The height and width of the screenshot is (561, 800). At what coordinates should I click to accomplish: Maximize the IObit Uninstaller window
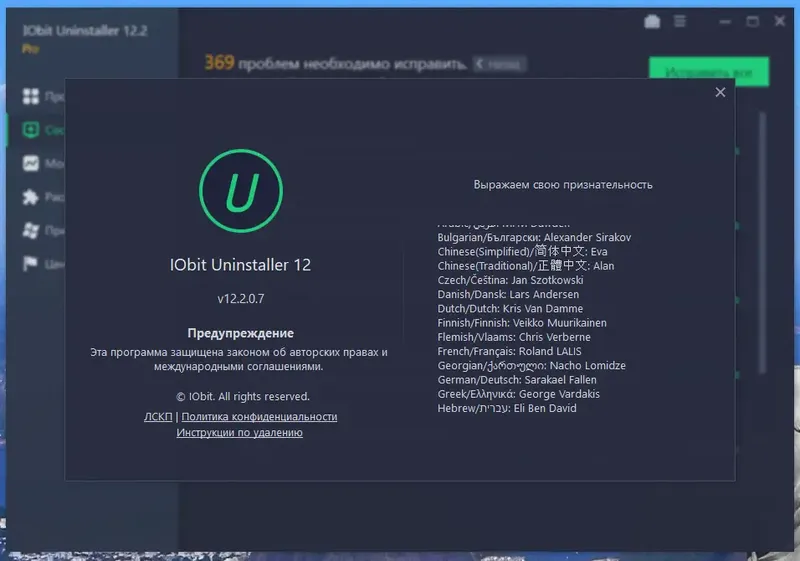(x=753, y=21)
